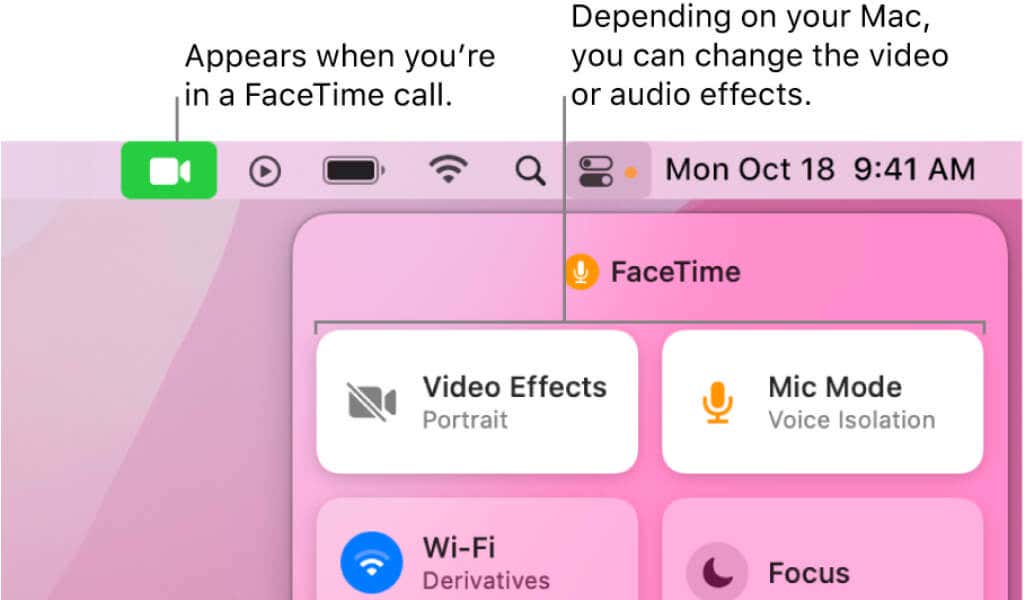Screen dimensions: 1024x600
Task: Toggle the Control Center icon
Action: pyautogui.click(x=596, y=171)
